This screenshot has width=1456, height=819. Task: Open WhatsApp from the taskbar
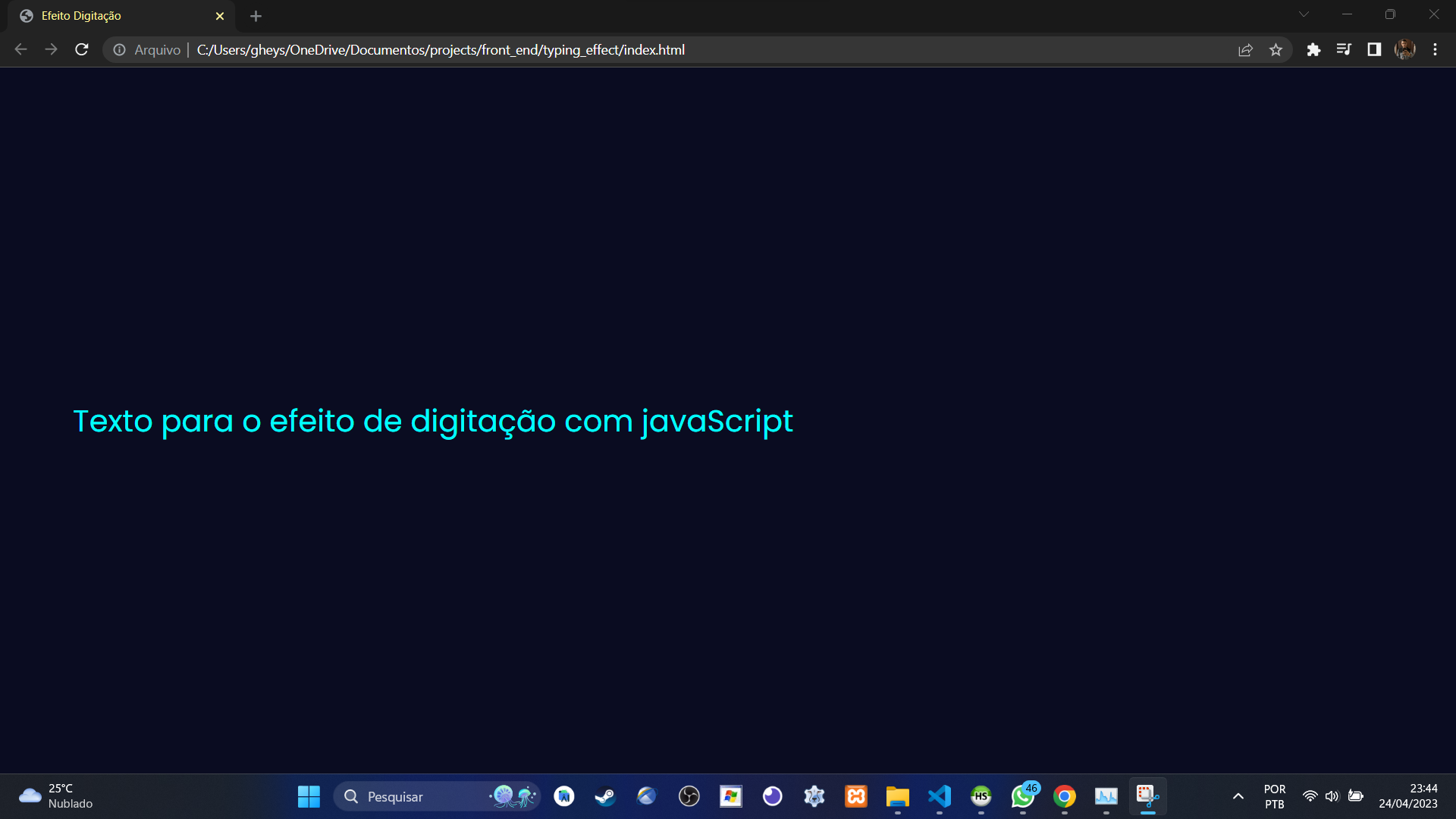(x=1022, y=796)
